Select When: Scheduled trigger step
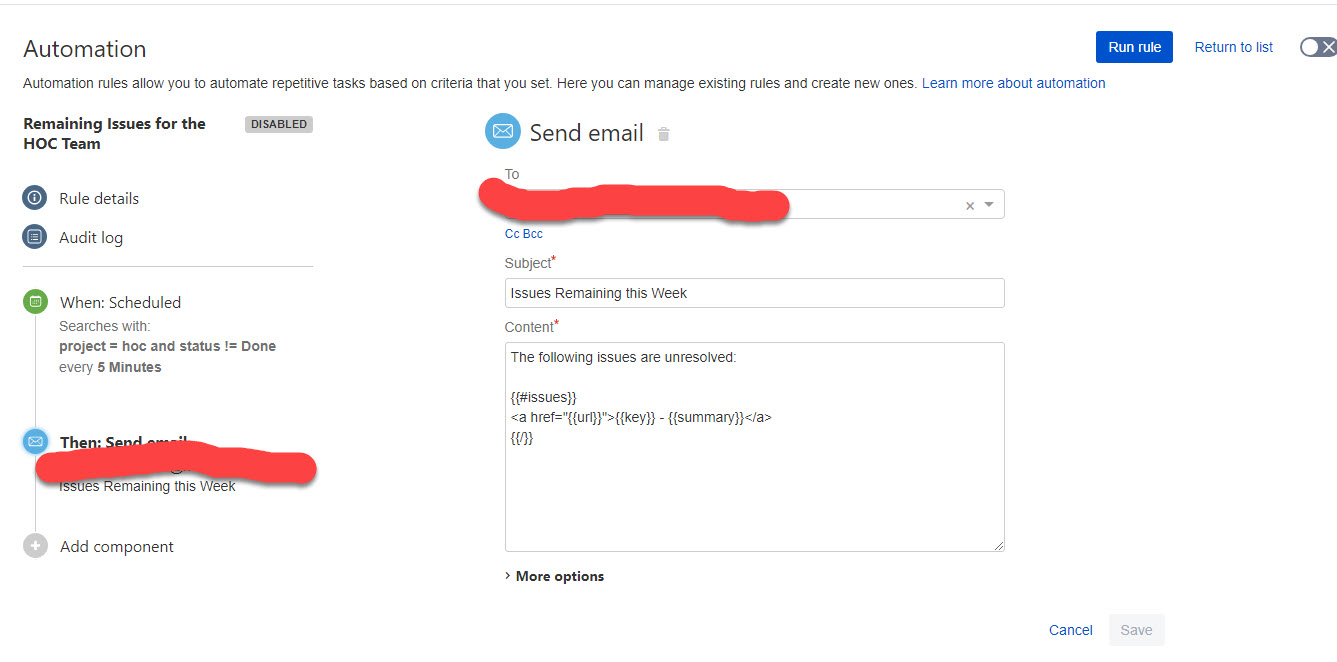Image resolution: width=1337 pixels, height=662 pixels. [x=120, y=302]
